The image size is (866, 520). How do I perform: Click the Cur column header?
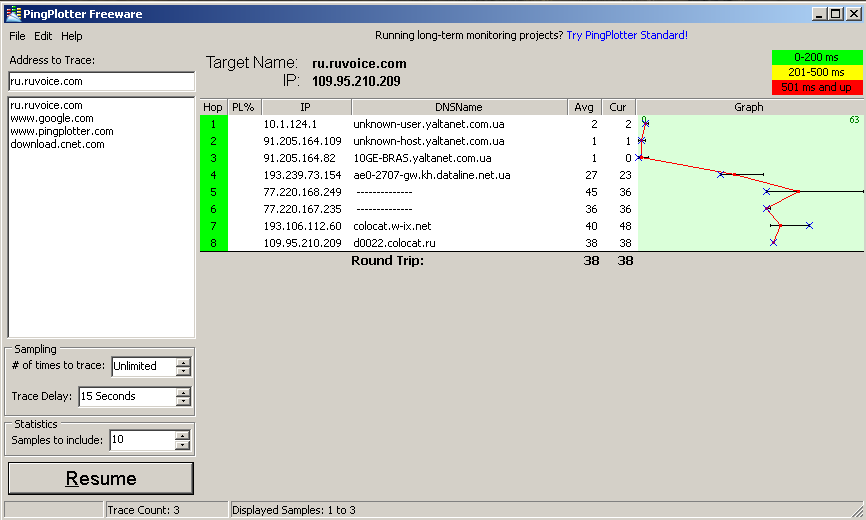[x=618, y=107]
